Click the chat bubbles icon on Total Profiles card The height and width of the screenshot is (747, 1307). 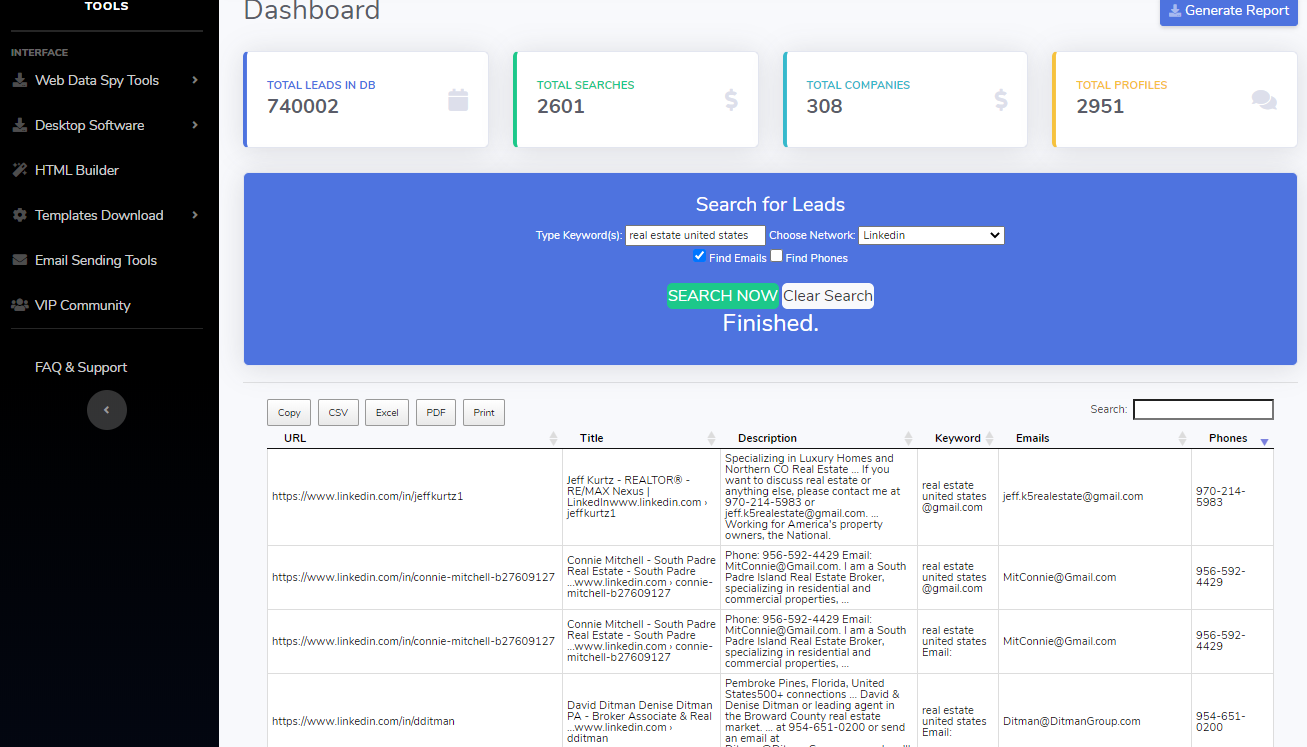[x=1264, y=99]
